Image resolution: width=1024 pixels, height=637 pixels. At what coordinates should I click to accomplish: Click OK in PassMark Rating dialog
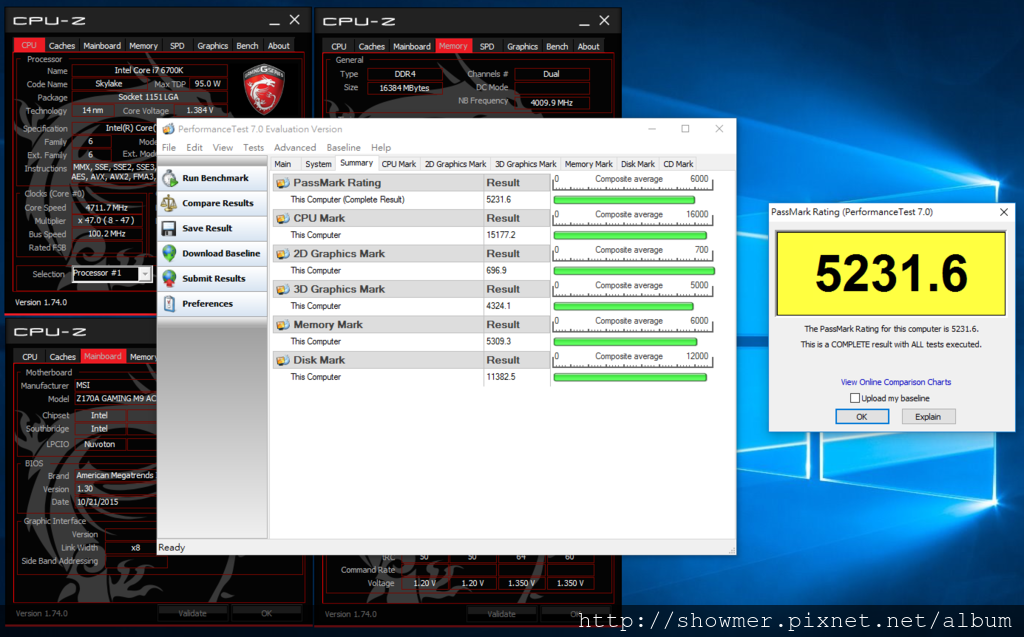click(862, 417)
